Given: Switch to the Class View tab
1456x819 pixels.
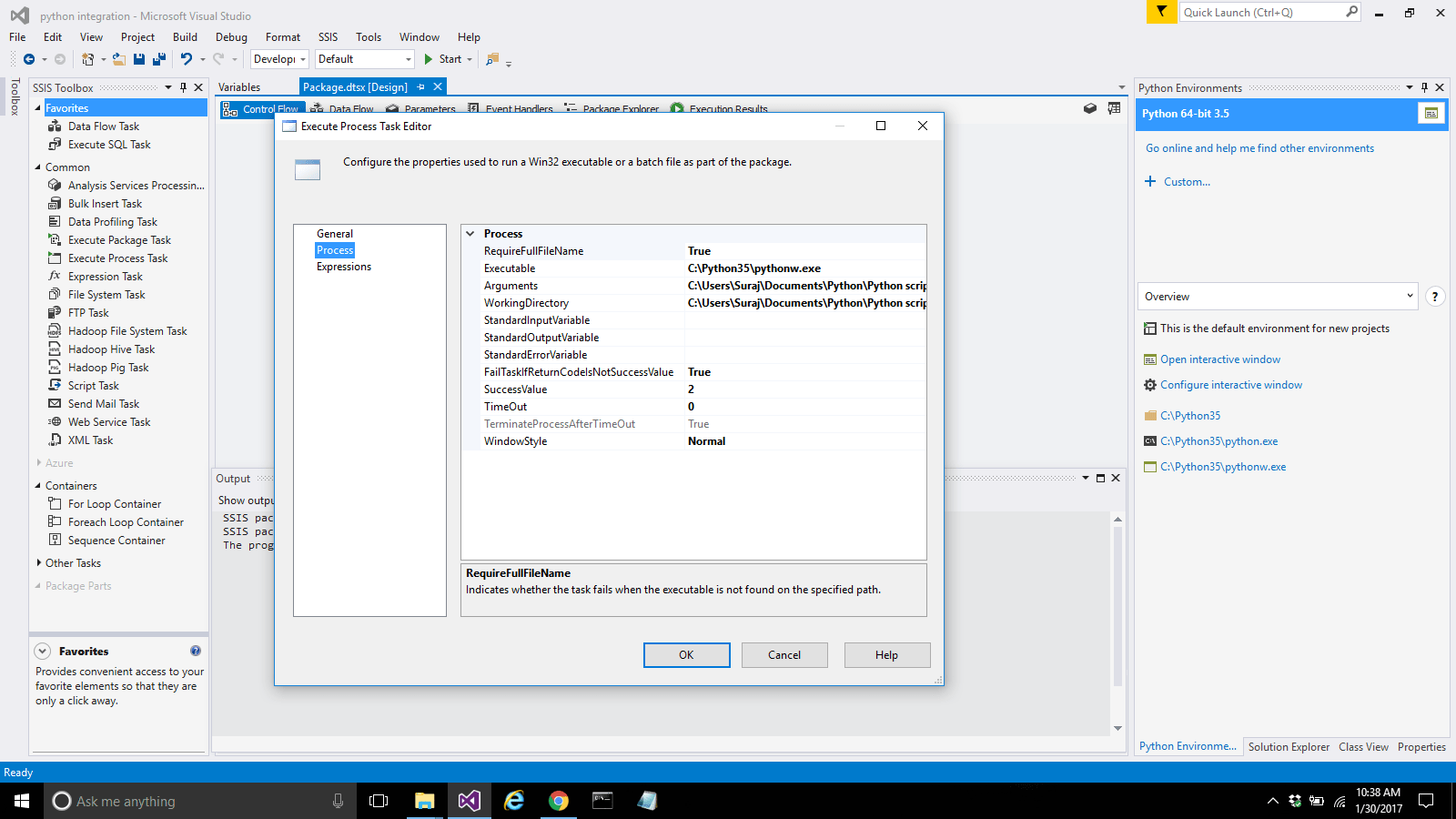Looking at the screenshot, I should [1363, 747].
